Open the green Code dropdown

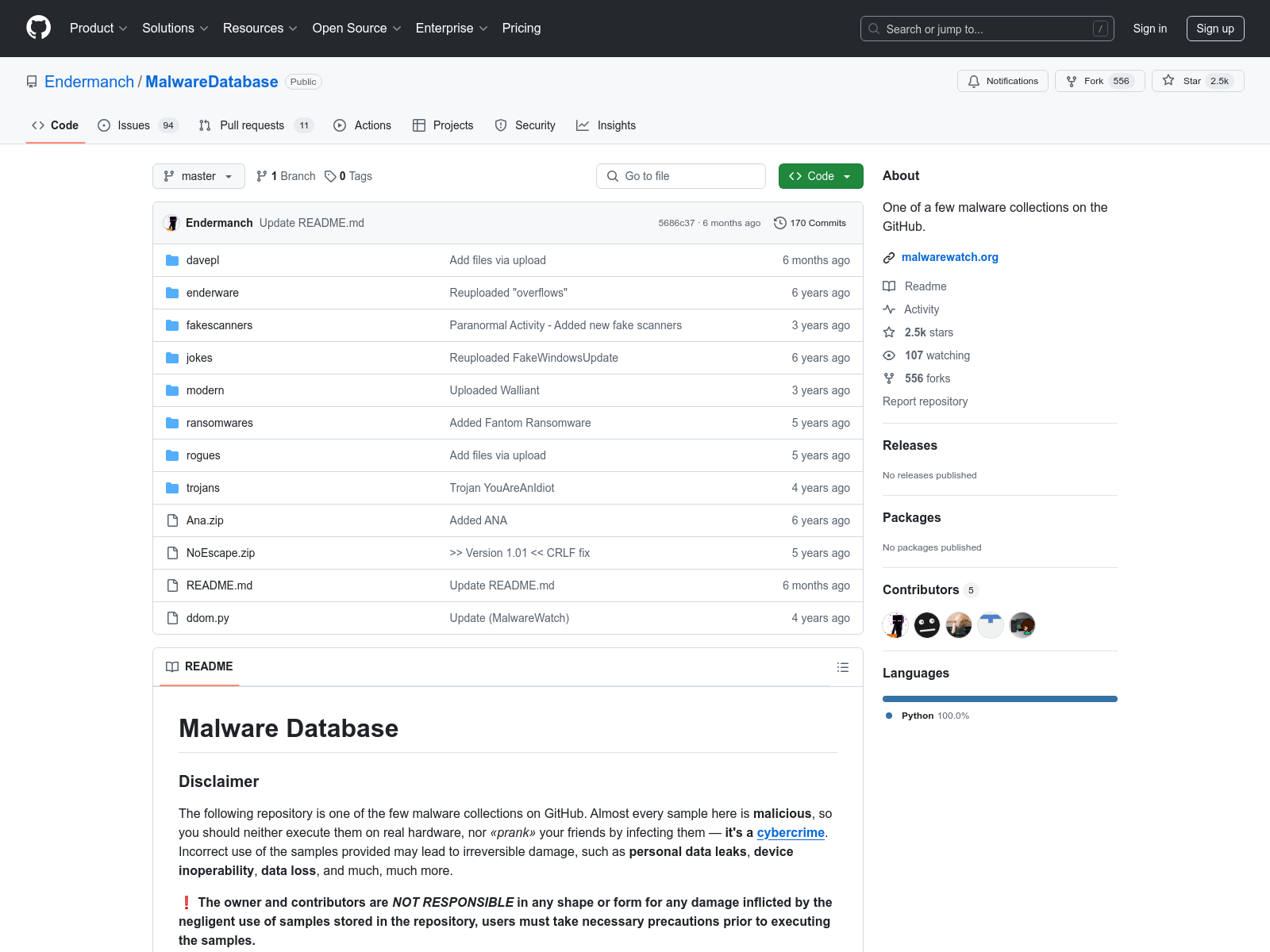[821, 176]
